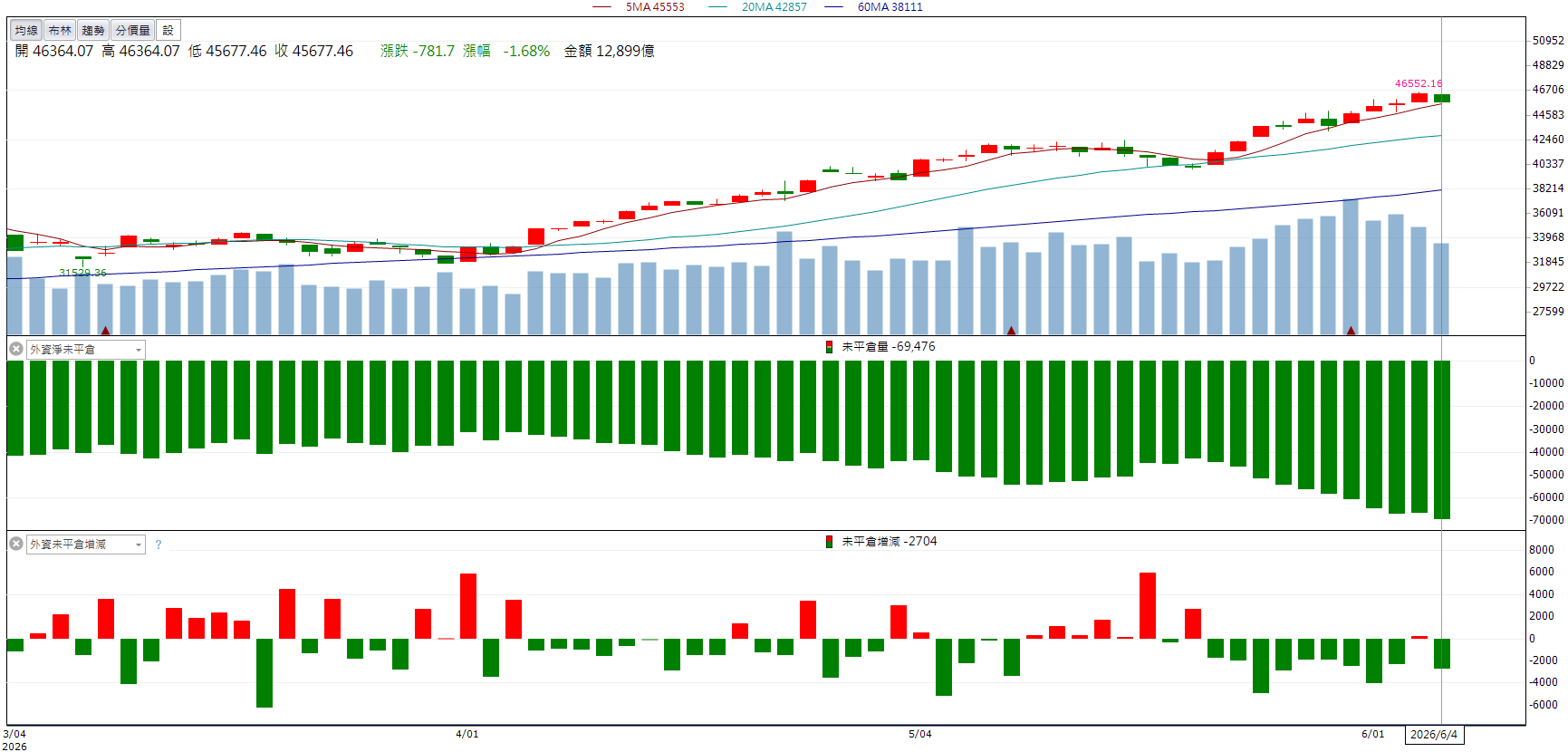
Task: Close the 外資淨未平倉 indicator panel
Action: [16, 349]
